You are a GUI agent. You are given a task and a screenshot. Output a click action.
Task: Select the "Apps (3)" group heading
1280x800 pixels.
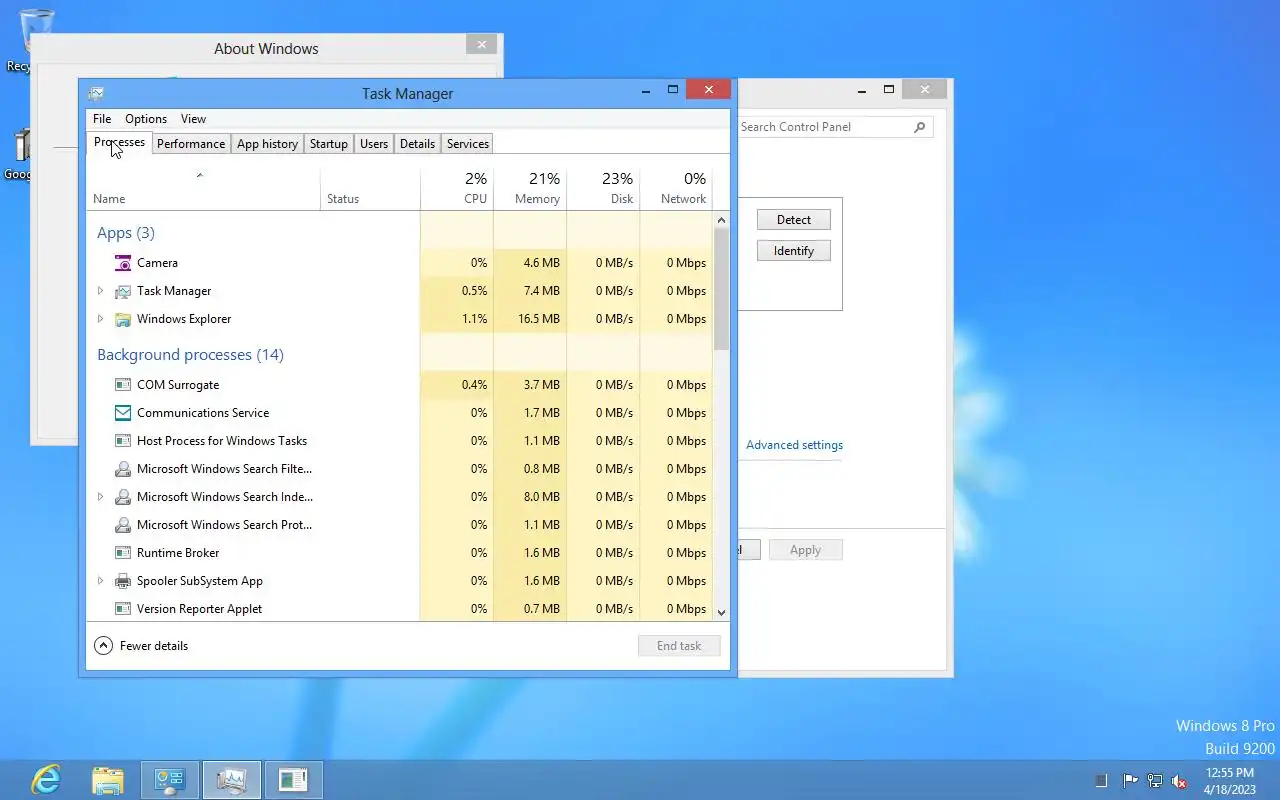point(126,233)
